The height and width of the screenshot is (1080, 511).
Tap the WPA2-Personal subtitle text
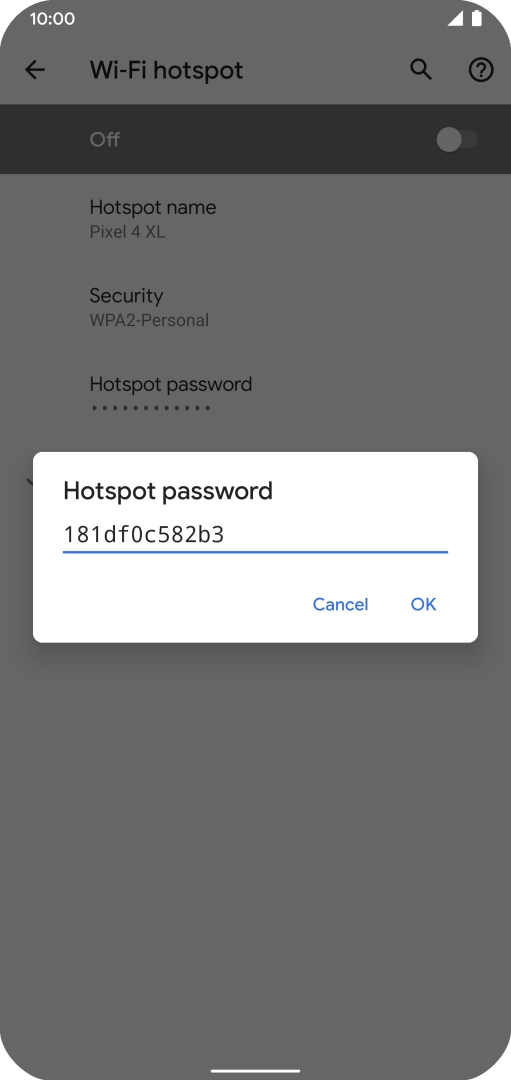point(149,320)
